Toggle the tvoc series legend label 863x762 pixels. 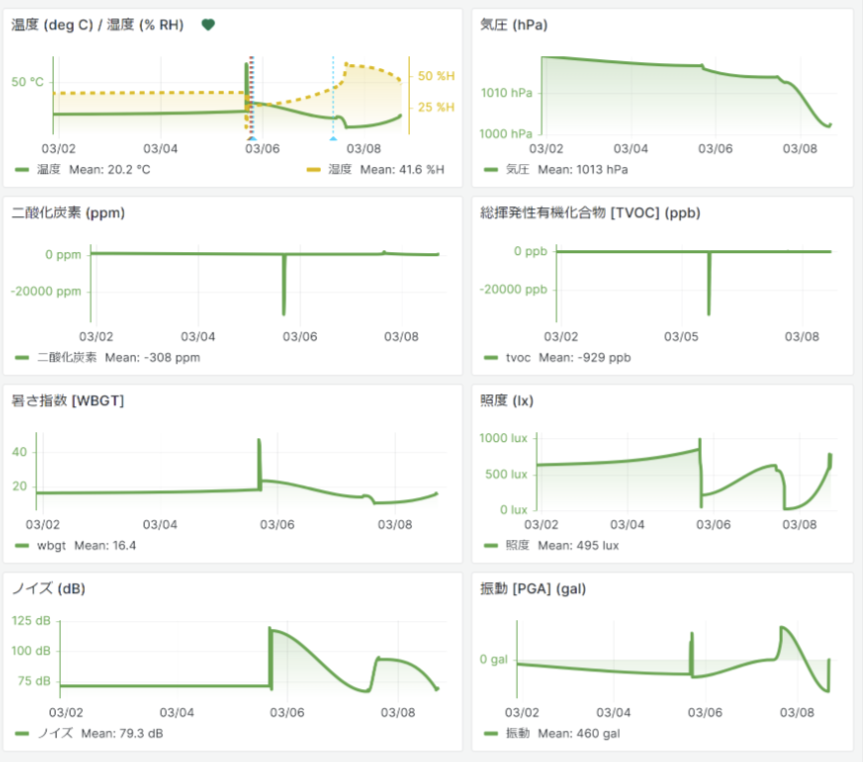(518, 357)
